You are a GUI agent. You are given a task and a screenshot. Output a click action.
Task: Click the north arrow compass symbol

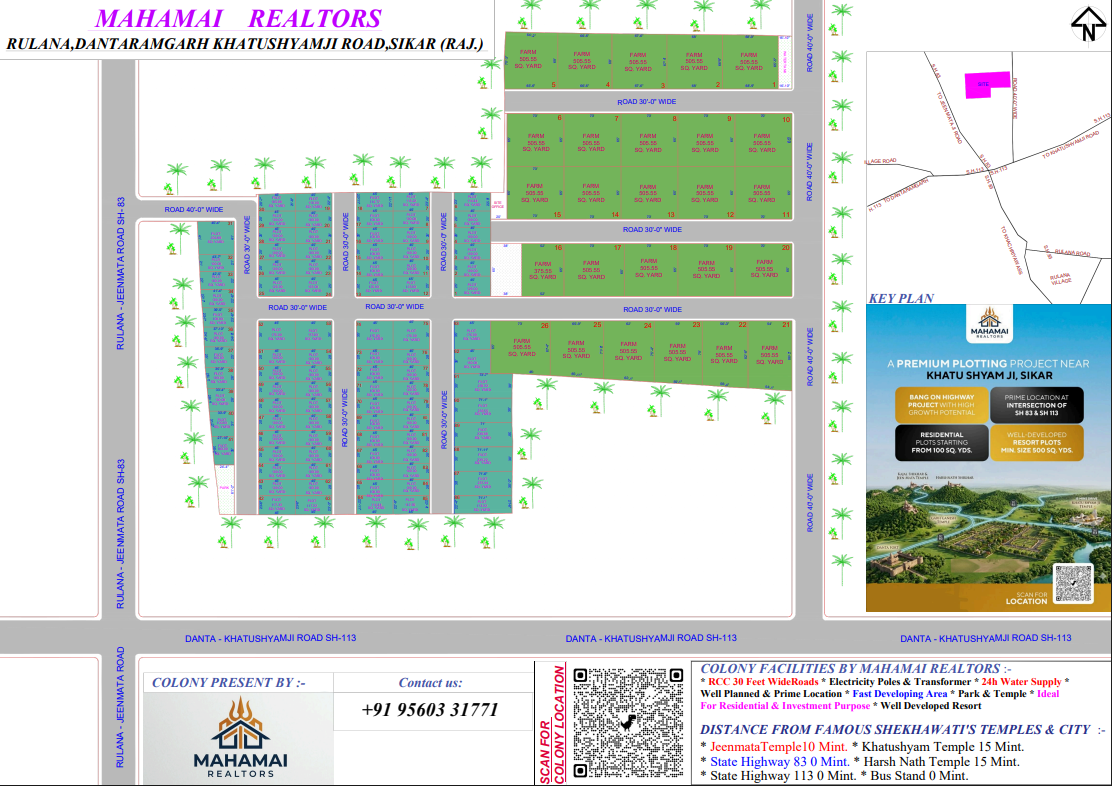1089,25
